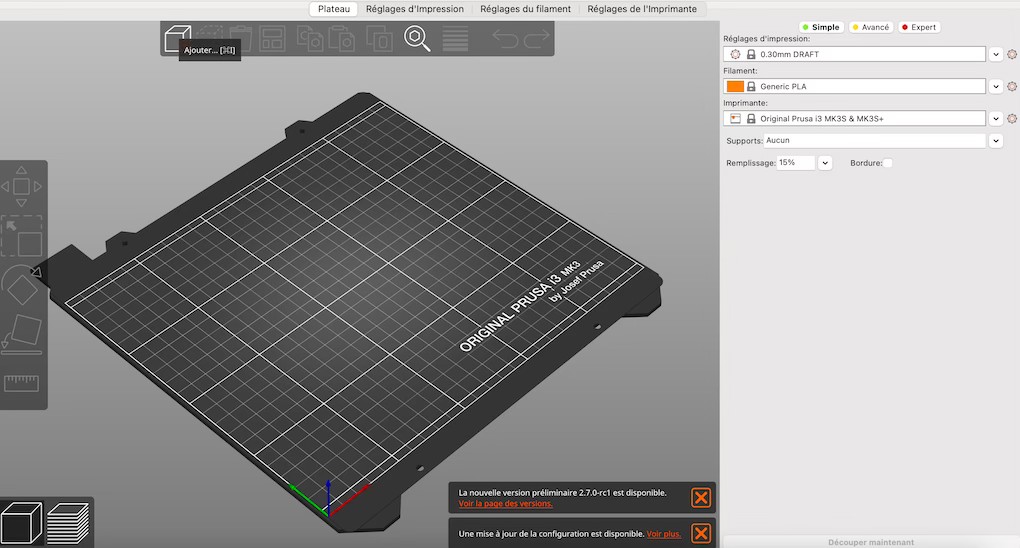Click the Generic PLA preset text

pyautogui.click(x=783, y=87)
